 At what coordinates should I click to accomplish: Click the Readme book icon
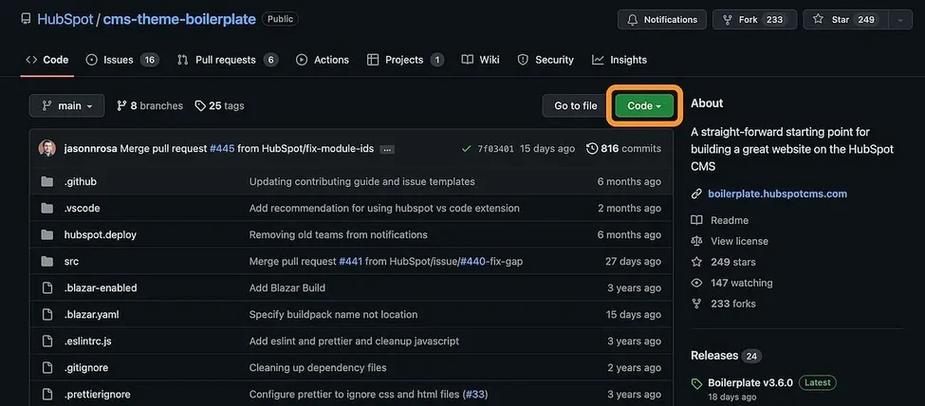click(x=697, y=220)
